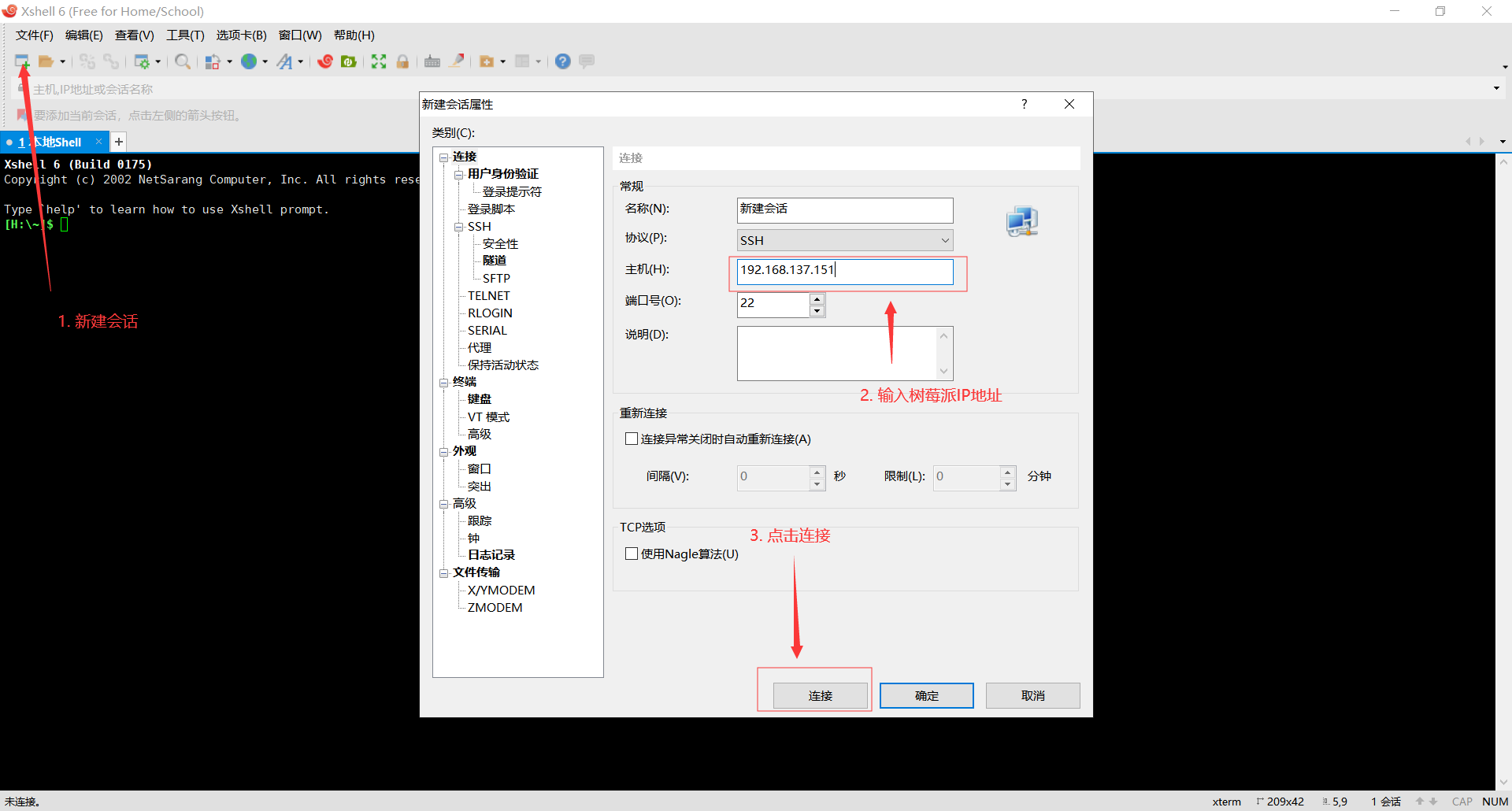This screenshot has height=811, width=1512.
Task: Open the protocol SSH dropdown
Action: tap(845, 240)
